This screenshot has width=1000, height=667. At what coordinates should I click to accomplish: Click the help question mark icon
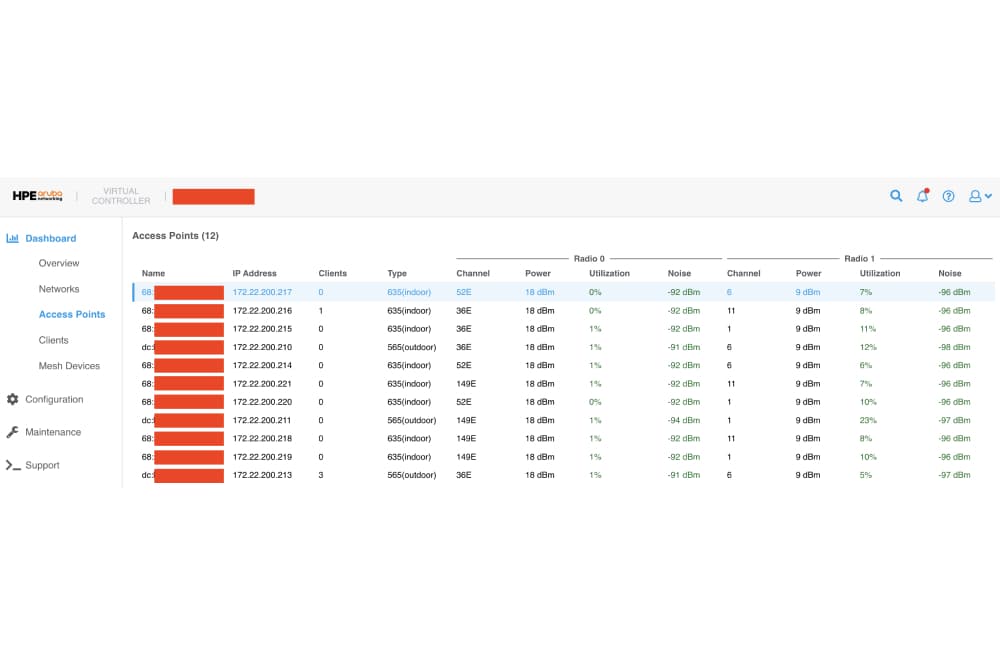tap(948, 196)
